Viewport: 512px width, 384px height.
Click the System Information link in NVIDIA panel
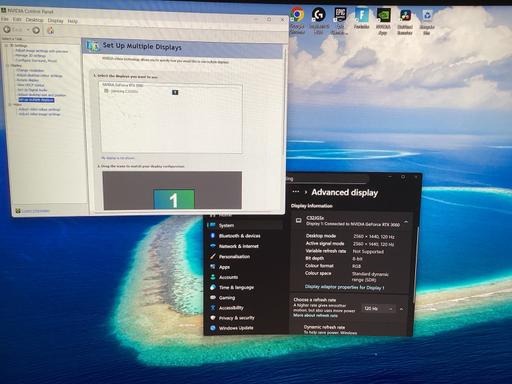tap(36, 211)
